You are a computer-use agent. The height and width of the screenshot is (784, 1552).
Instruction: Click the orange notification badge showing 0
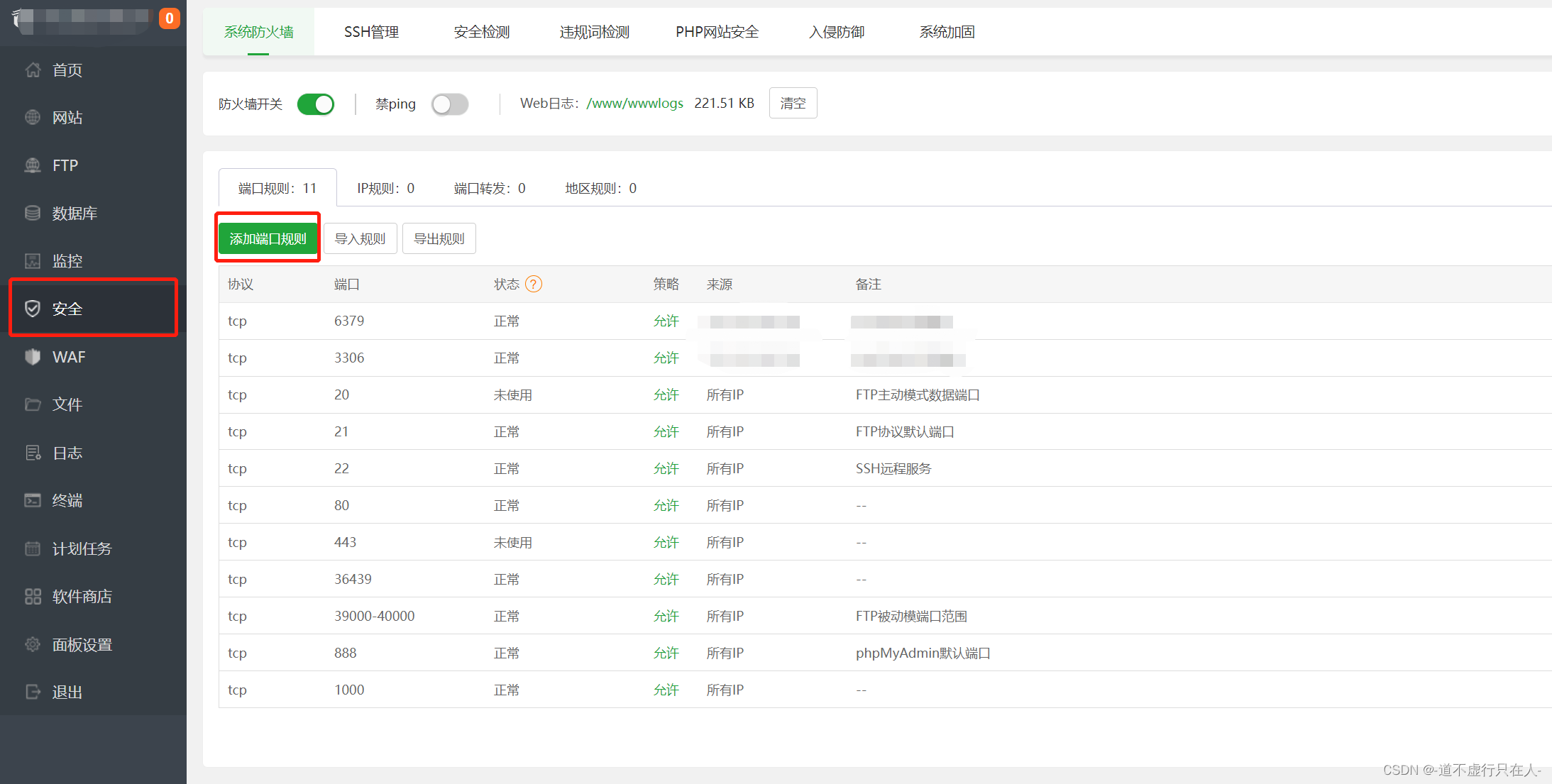click(169, 18)
